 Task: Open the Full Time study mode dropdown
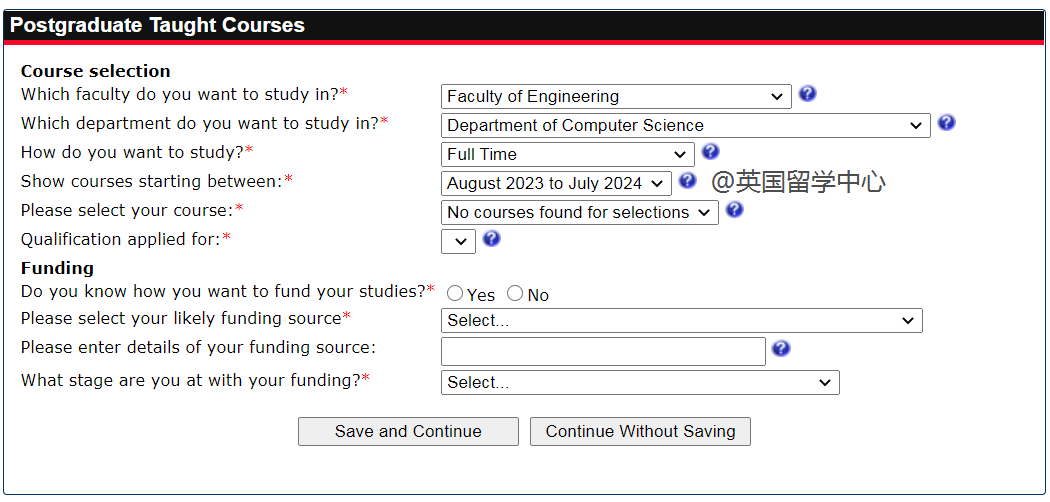click(x=567, y=155)
